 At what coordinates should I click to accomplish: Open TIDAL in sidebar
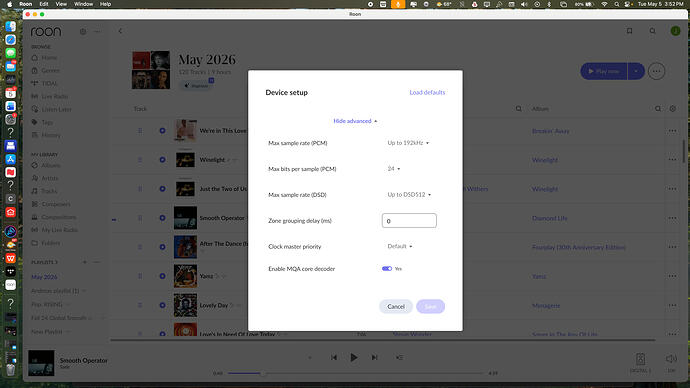[49, 83]
